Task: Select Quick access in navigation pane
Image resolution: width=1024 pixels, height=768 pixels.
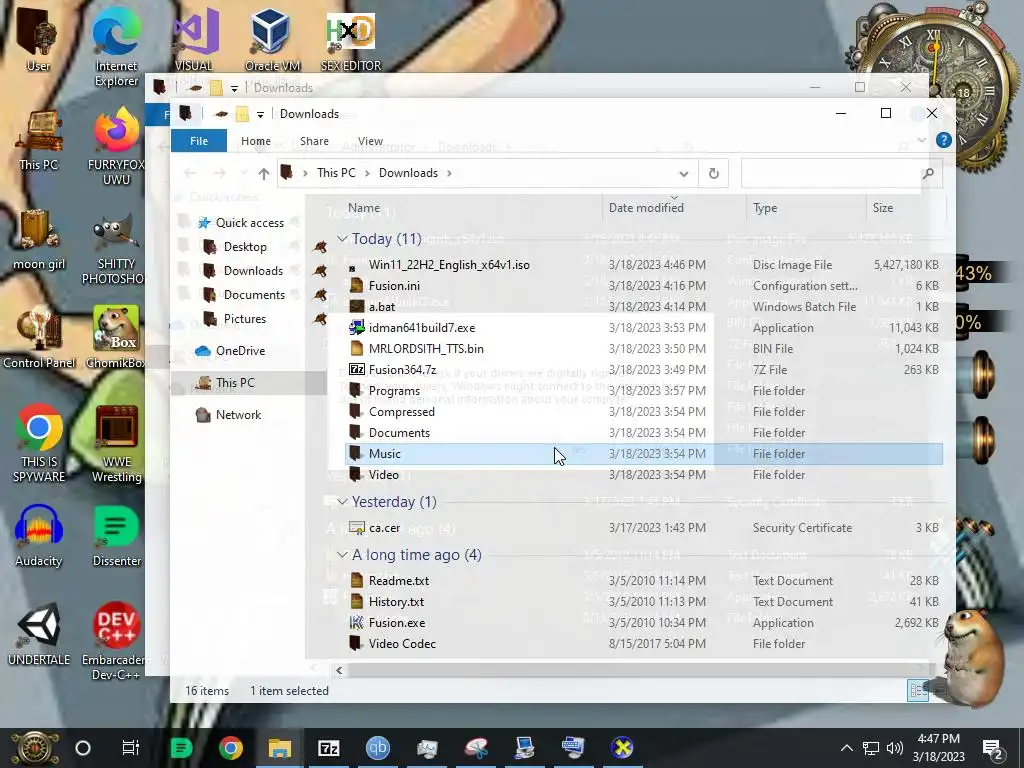Action: click(x=249, y=223)
